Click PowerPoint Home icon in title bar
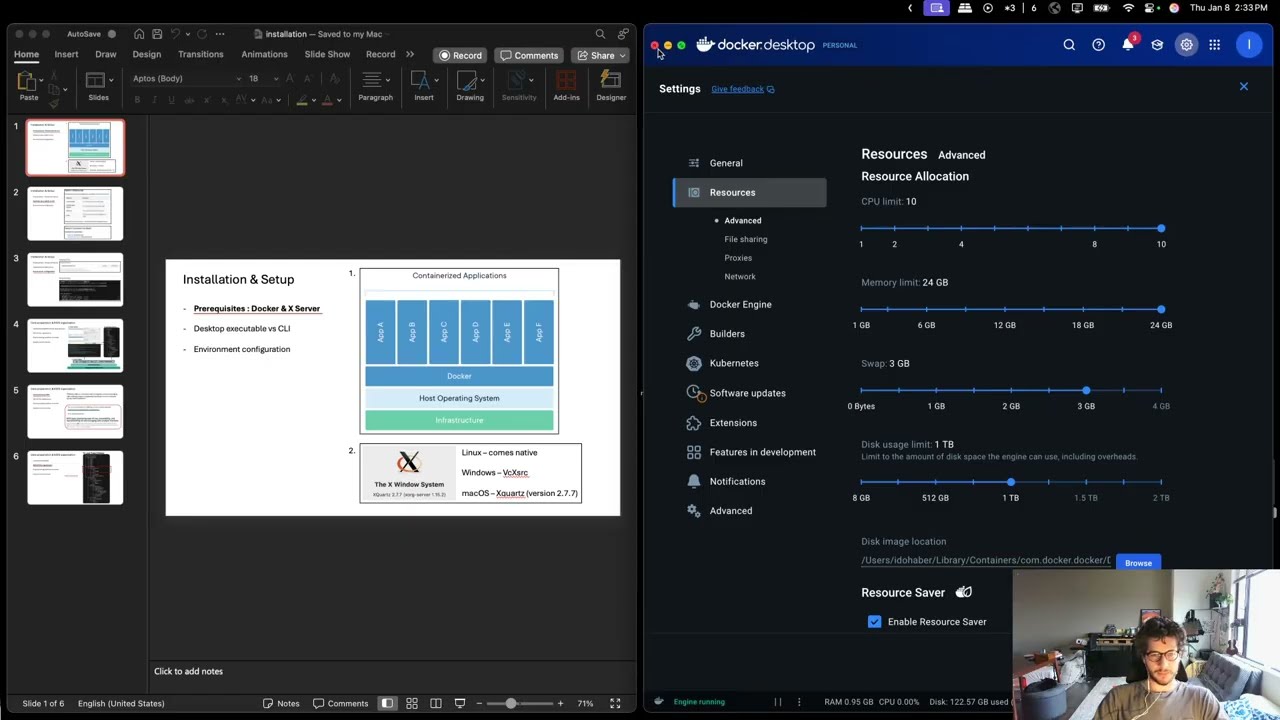The width and height of the screenshot is (1280, 720). click(139, 34)
